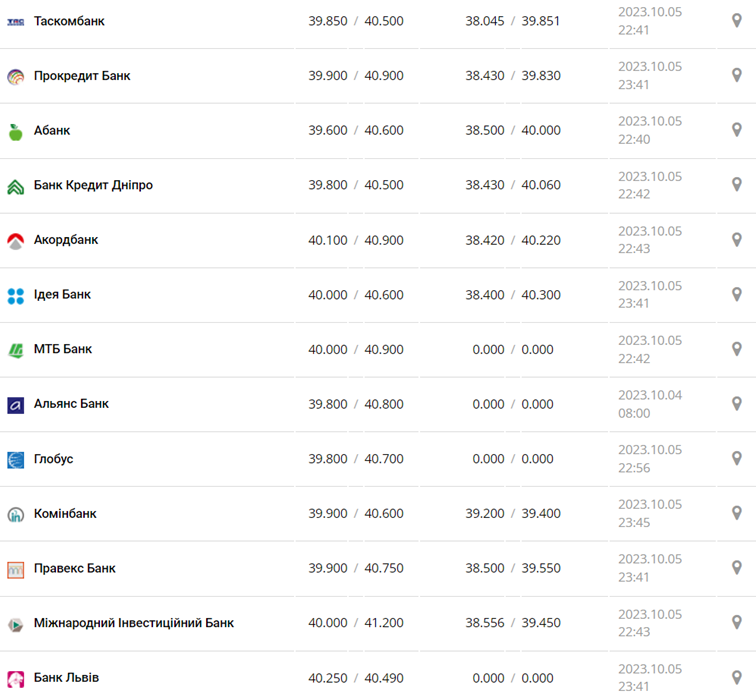Open location pin for Прокредит Банк
Viewport: 756px width, 700px height.
coord(737,76)
